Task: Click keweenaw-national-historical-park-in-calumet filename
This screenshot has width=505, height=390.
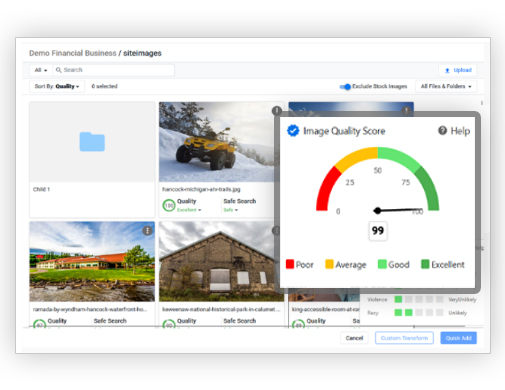Action: coord(221,309)
